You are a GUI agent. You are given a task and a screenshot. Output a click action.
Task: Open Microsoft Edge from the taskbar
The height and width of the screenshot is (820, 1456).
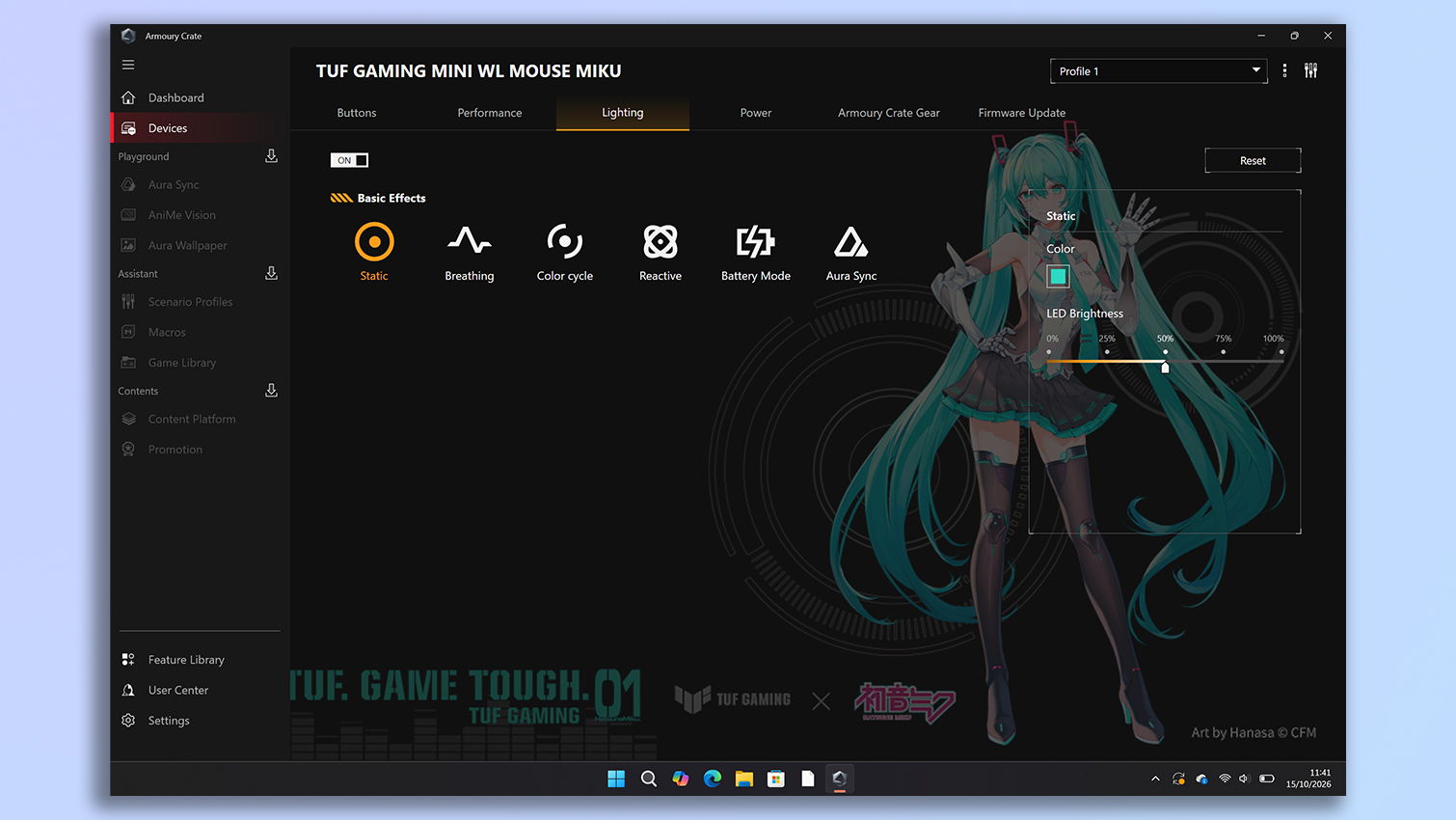[x=713, y=779]
